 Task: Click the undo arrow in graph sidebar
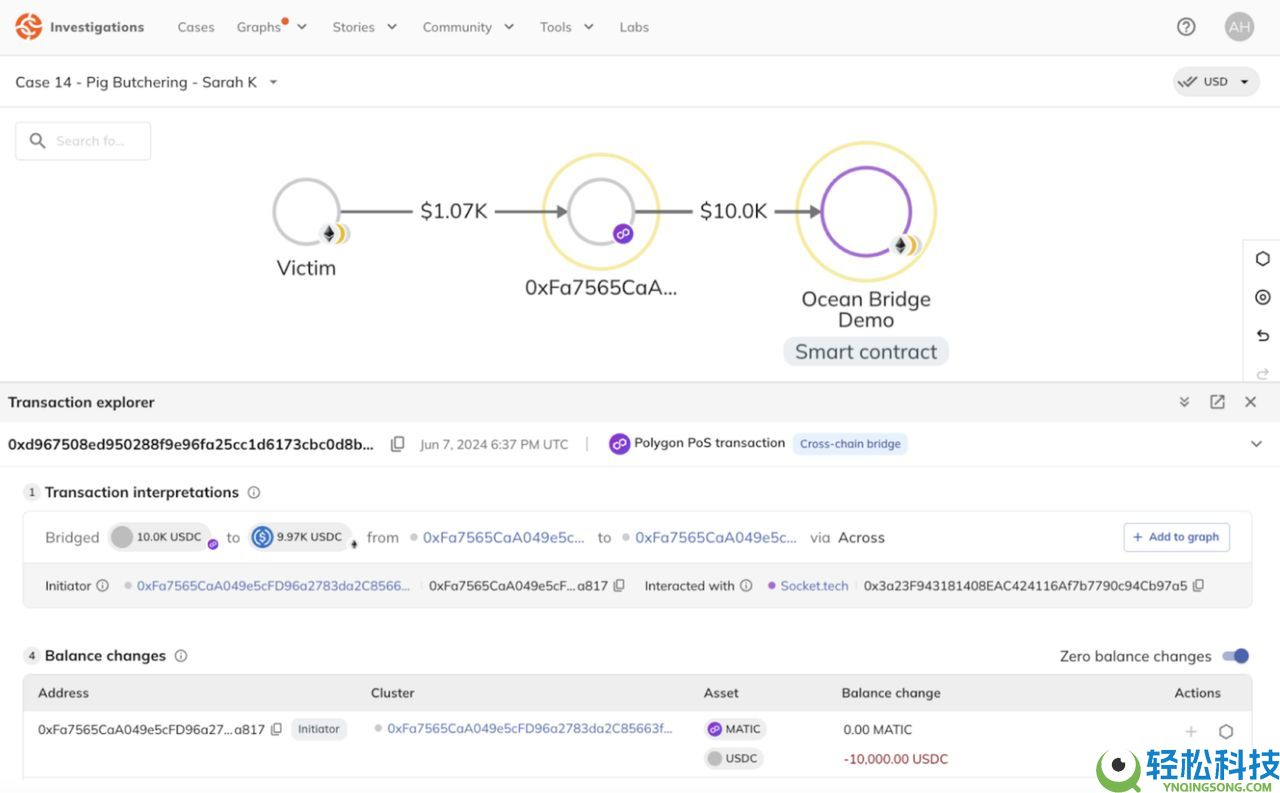click(x=1262, y=336)
